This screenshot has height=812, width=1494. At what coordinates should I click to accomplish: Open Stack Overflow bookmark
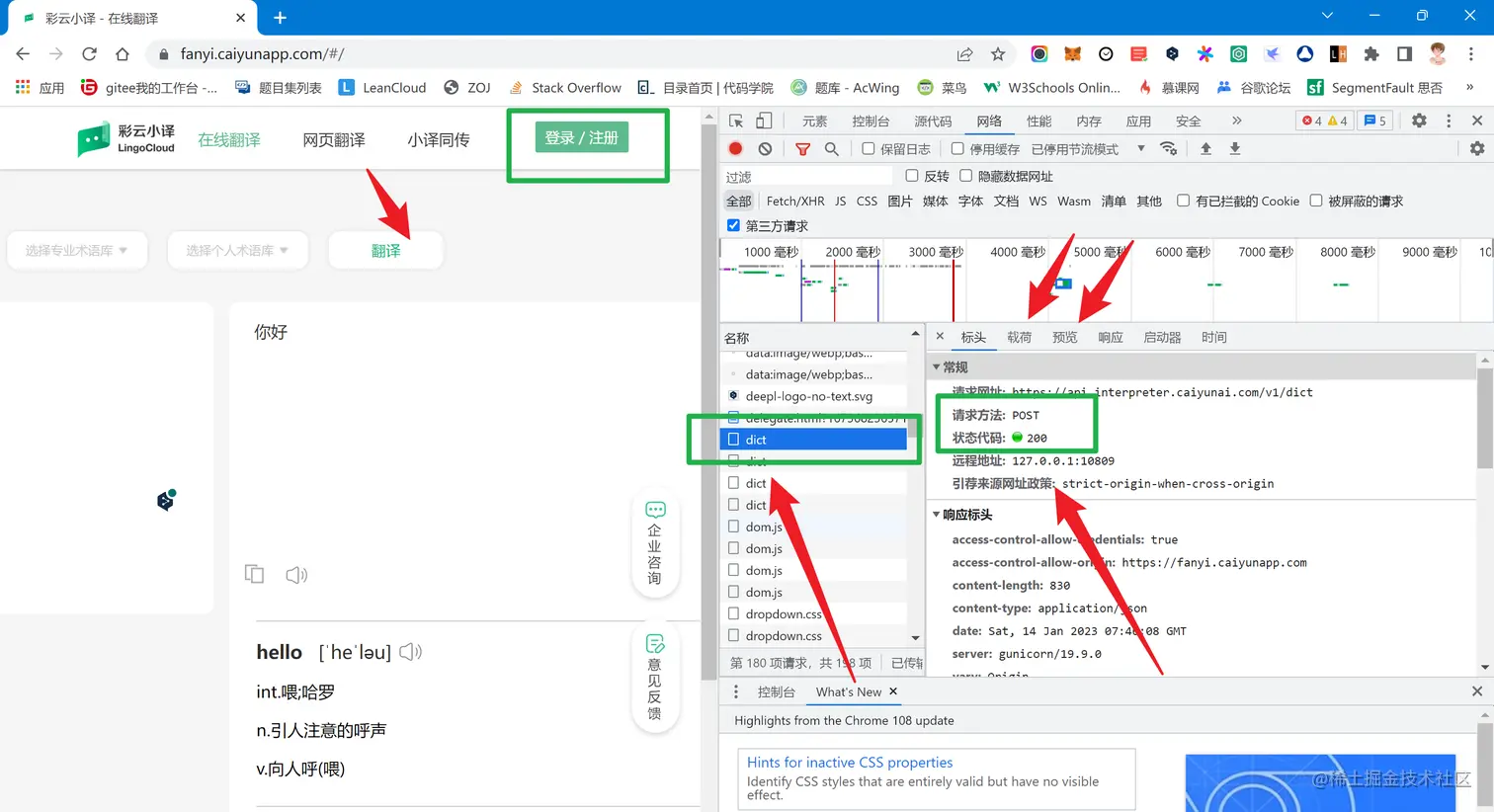point(565,88)
